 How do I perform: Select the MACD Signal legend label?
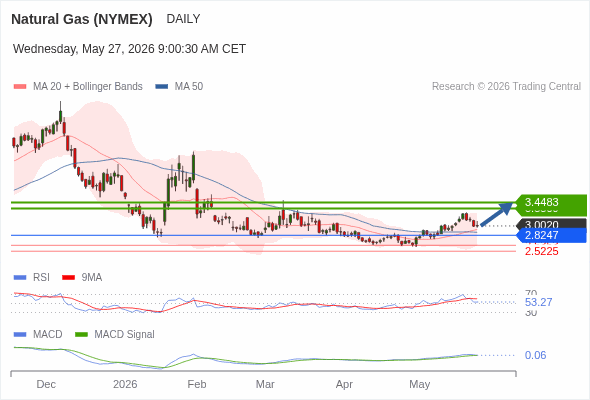point(125,335)
